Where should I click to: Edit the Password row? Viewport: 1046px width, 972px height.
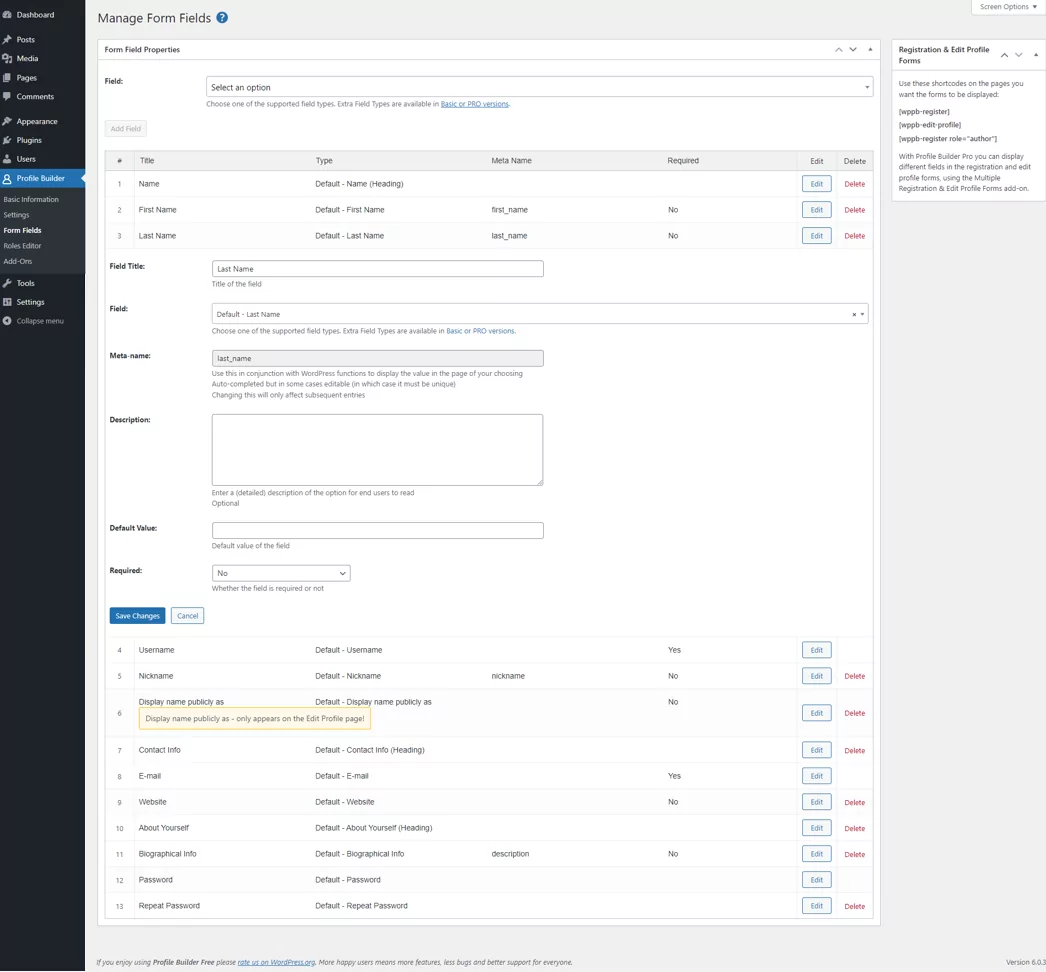[817, 880]
